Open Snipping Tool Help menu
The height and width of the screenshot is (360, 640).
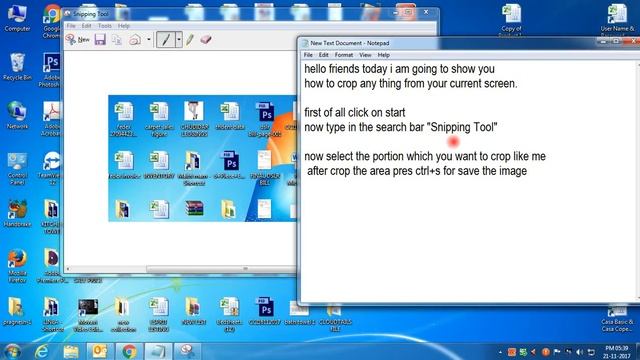tap(124, 26)
